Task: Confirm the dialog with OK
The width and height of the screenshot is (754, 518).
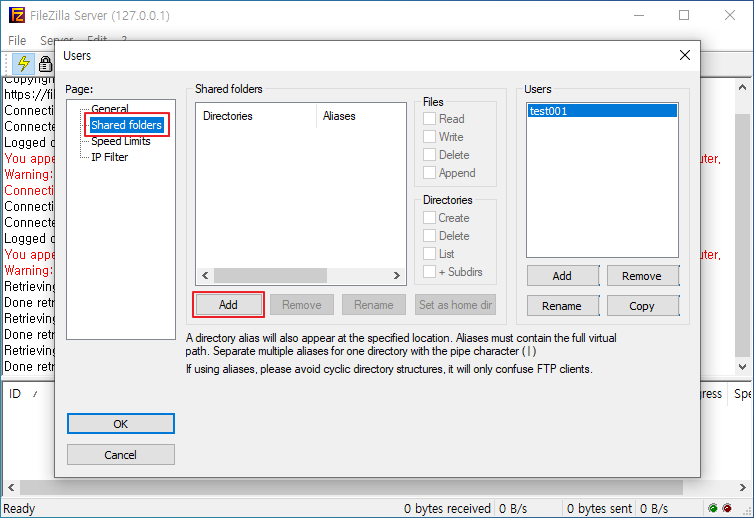Action: point(121,424)
